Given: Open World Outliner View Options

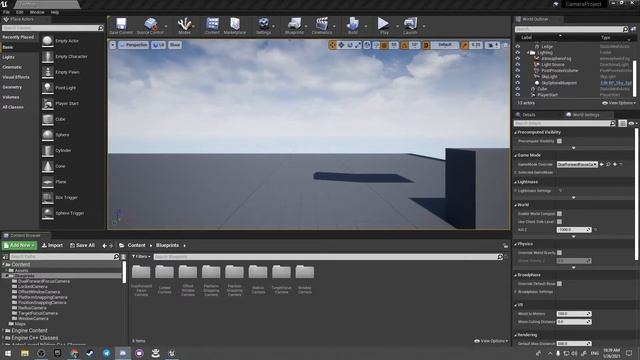Looking at the screenshot, I should point(619,103).
